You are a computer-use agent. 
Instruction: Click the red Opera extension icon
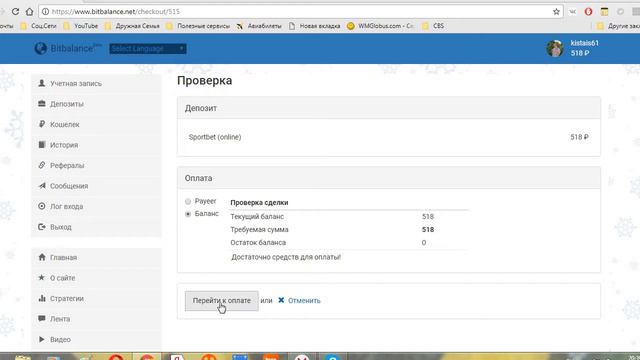click(x=588, y=11)
